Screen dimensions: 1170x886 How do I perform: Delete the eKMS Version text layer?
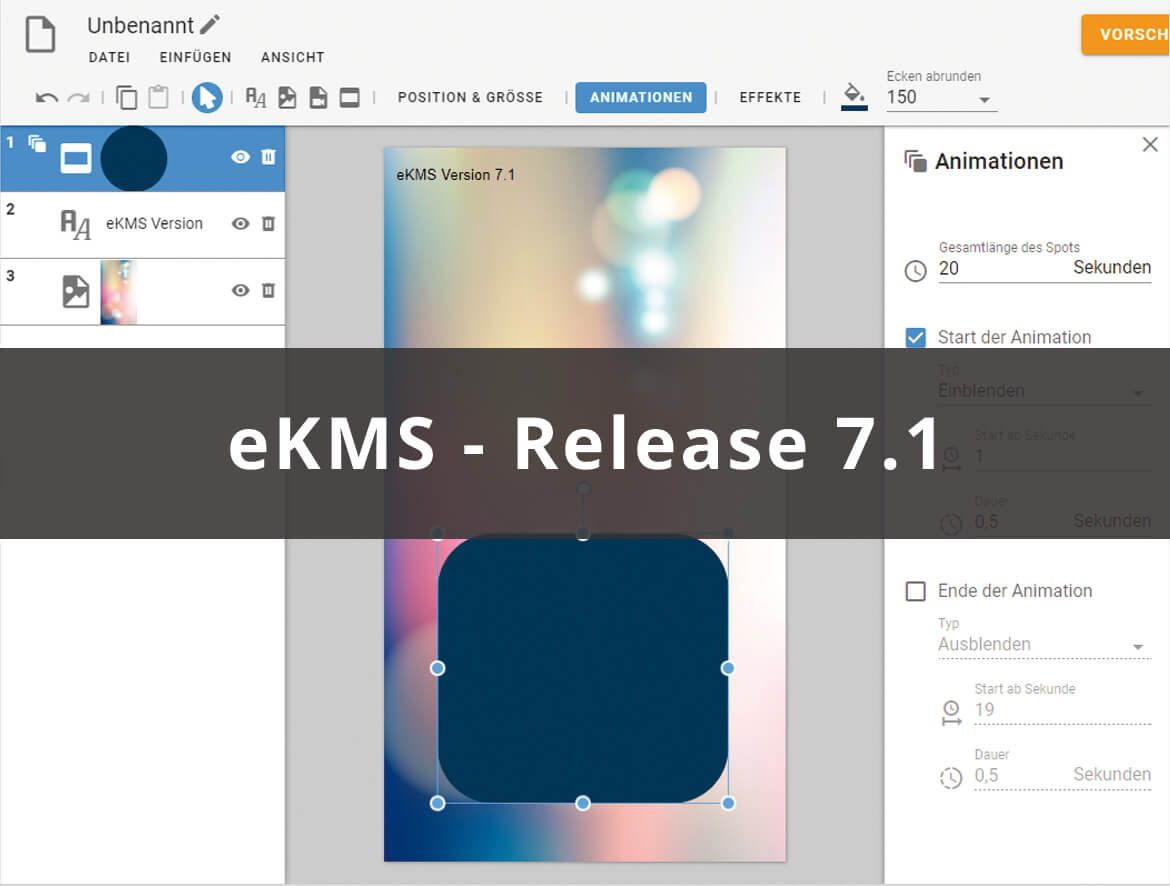point(268,224)
